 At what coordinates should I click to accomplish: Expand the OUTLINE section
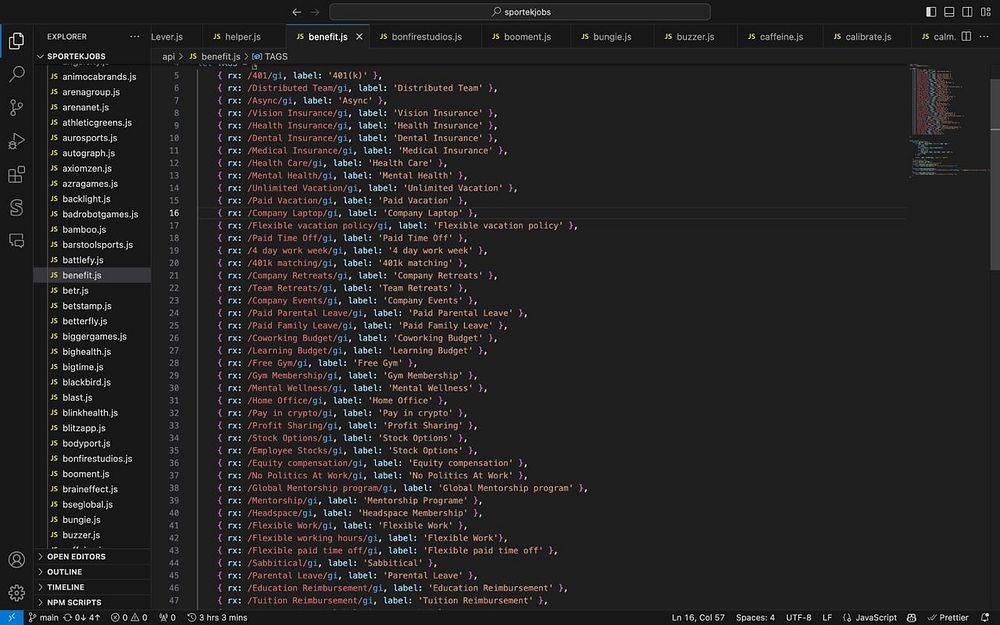pyautogui.click(x=92, y=572)
